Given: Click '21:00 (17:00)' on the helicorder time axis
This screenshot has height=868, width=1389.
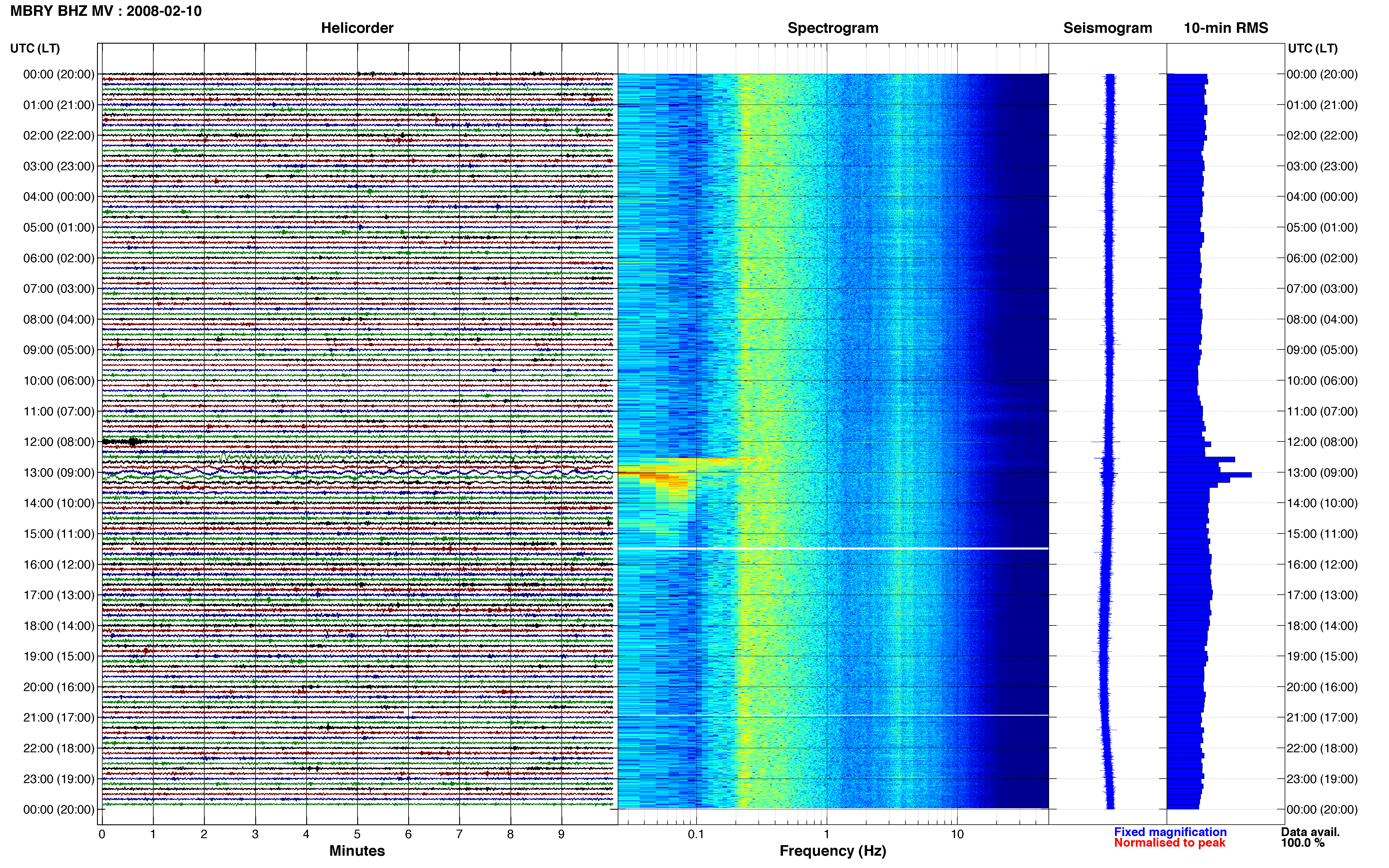Looking at the screenshot, I should tap(59, 718).
